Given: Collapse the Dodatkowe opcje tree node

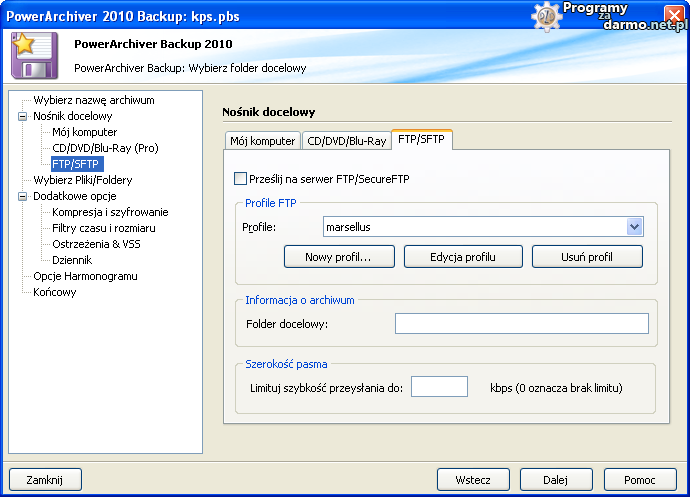Looking at the screenshot, I should tap(22, 196).
